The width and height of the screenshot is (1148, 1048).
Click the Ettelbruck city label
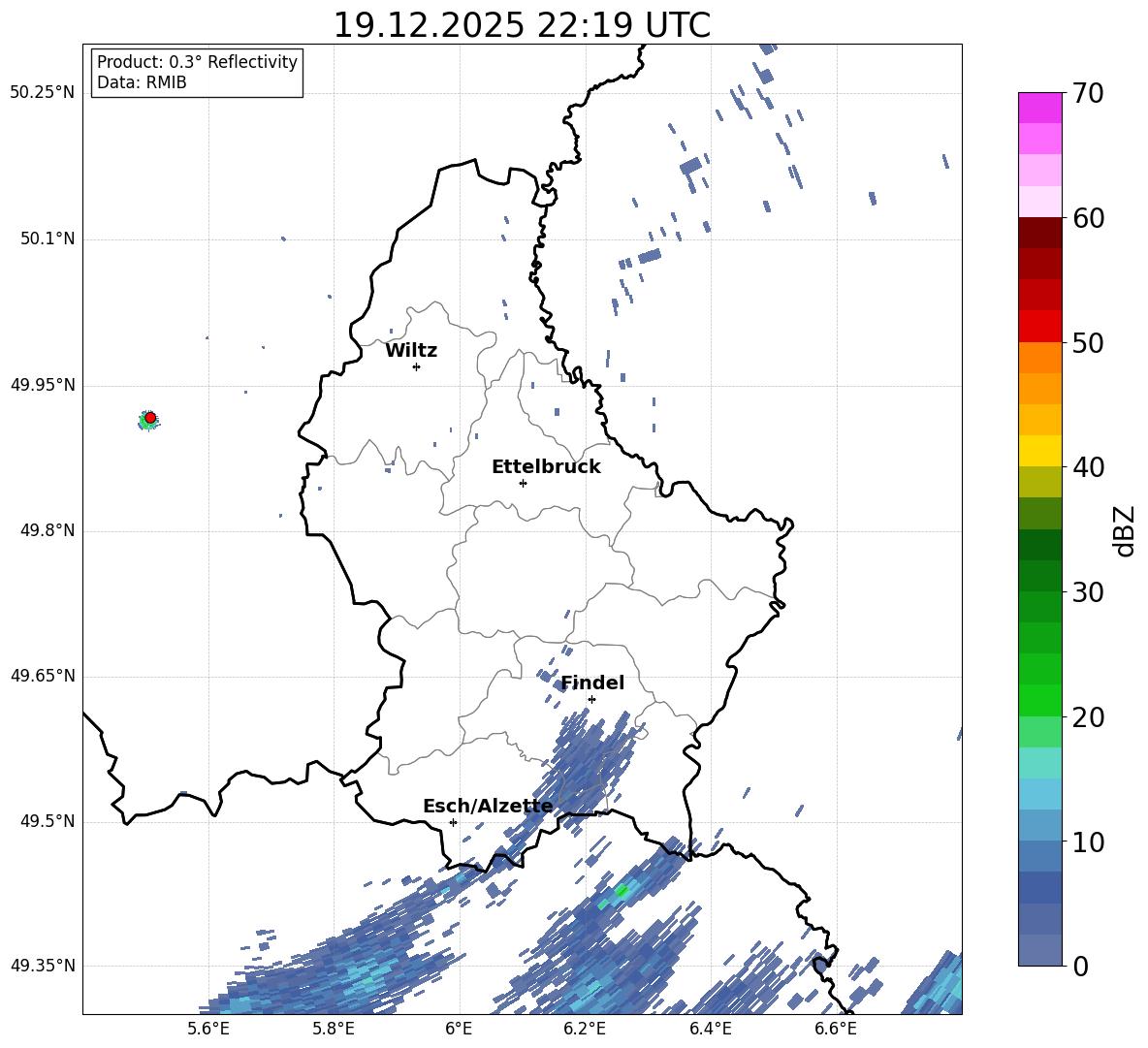546,467
